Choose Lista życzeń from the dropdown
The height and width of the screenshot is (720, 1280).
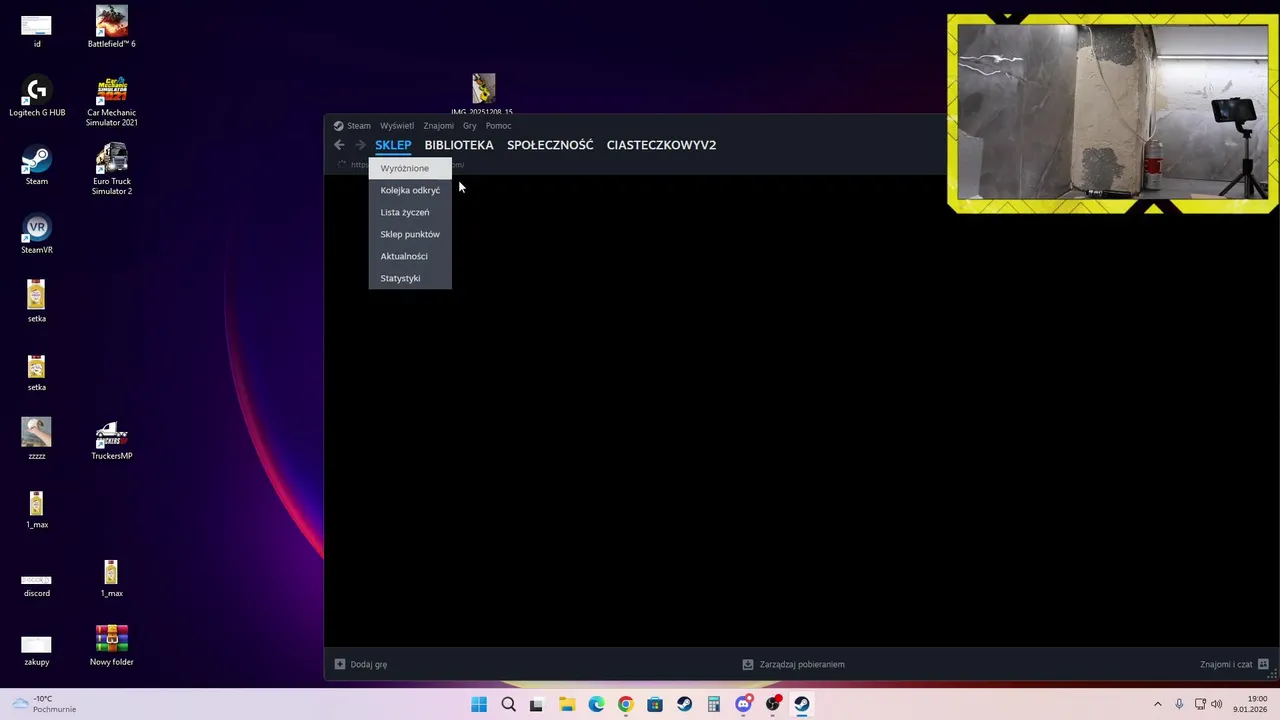pos(410,212)
